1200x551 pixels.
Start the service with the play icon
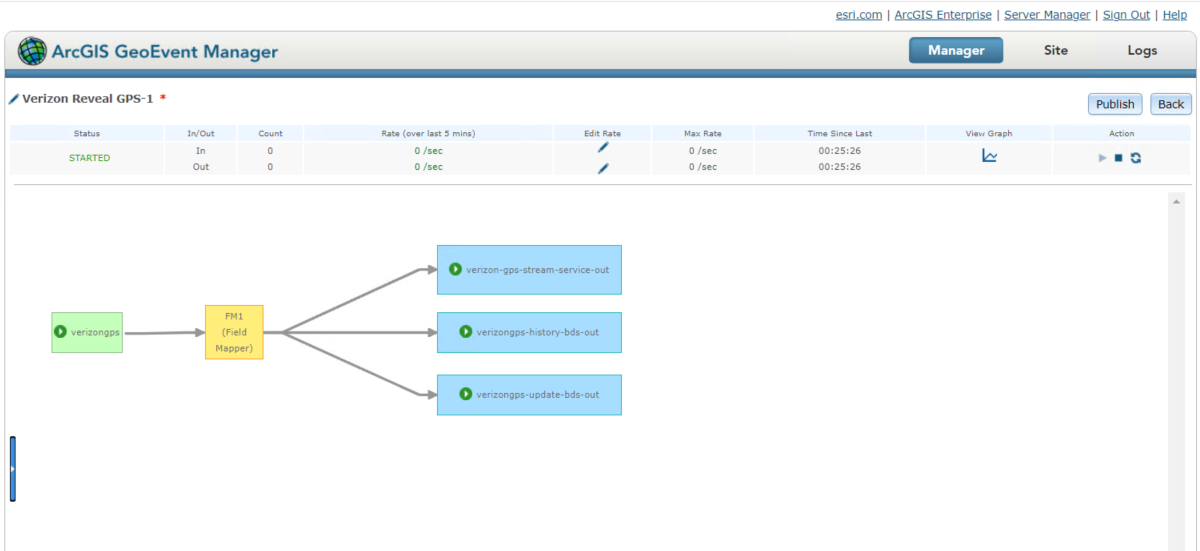point(1102,158)
